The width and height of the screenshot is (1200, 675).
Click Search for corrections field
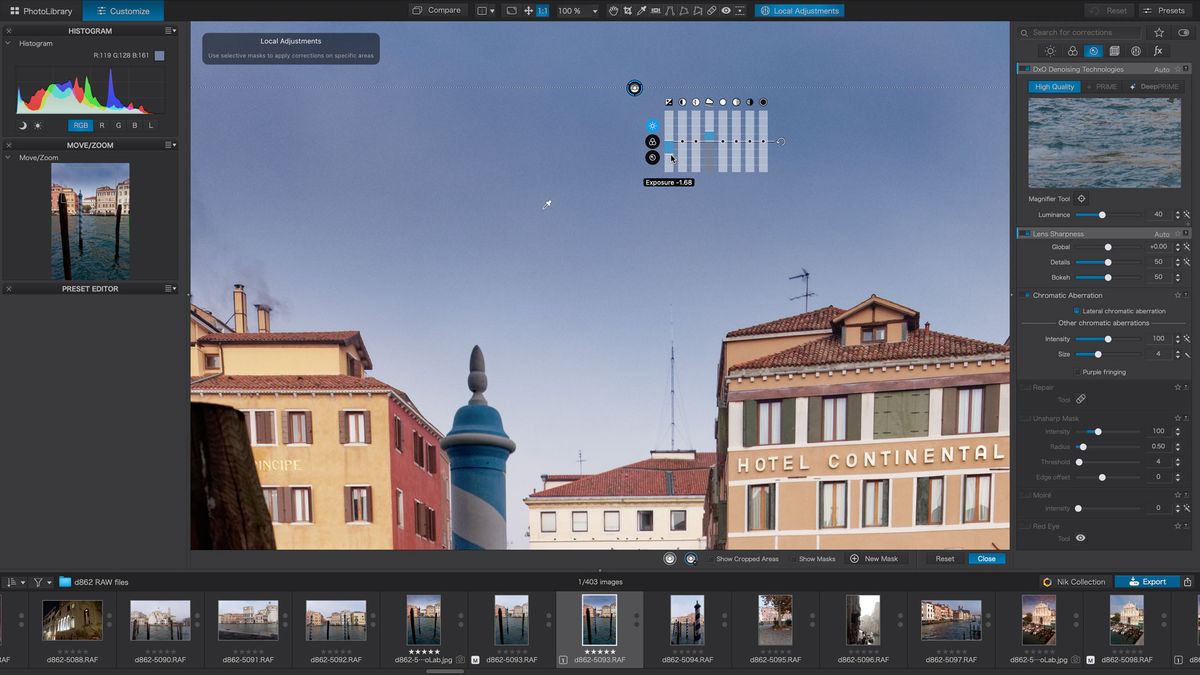point(1080,32)
